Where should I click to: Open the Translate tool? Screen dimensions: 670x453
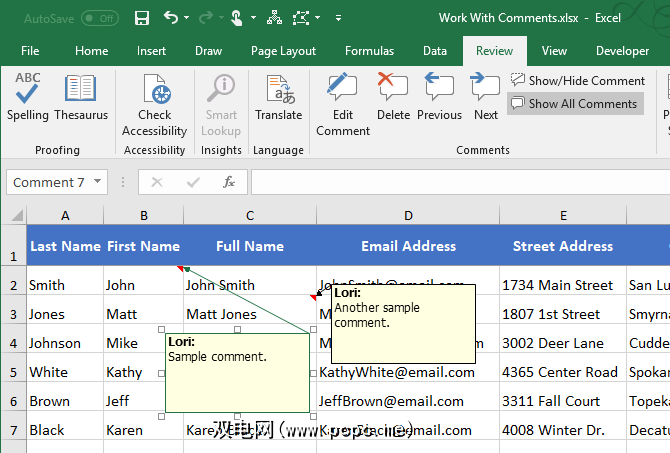pyautogui.click(x=278, y=99)
